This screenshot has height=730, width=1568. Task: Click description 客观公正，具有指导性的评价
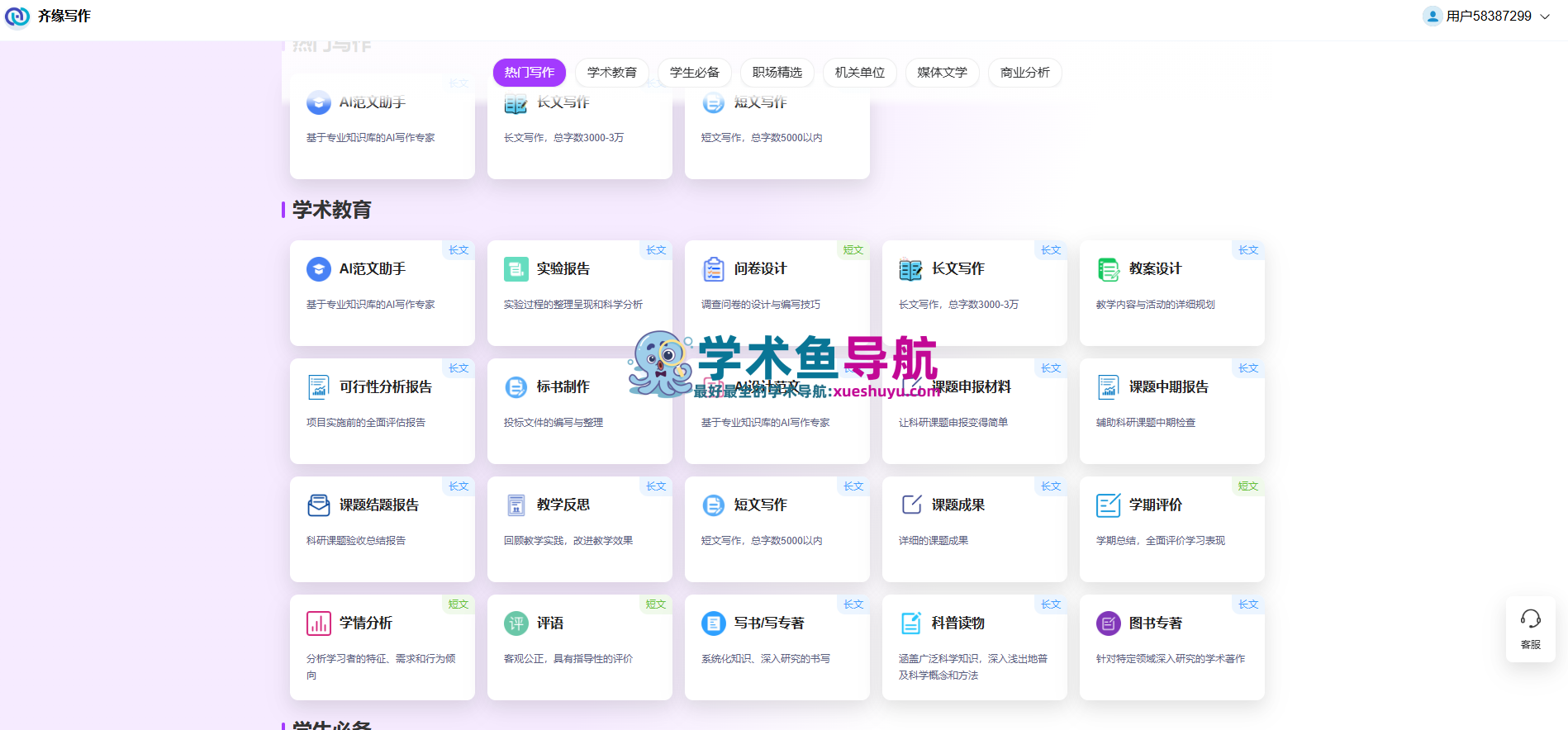point(568,659)
